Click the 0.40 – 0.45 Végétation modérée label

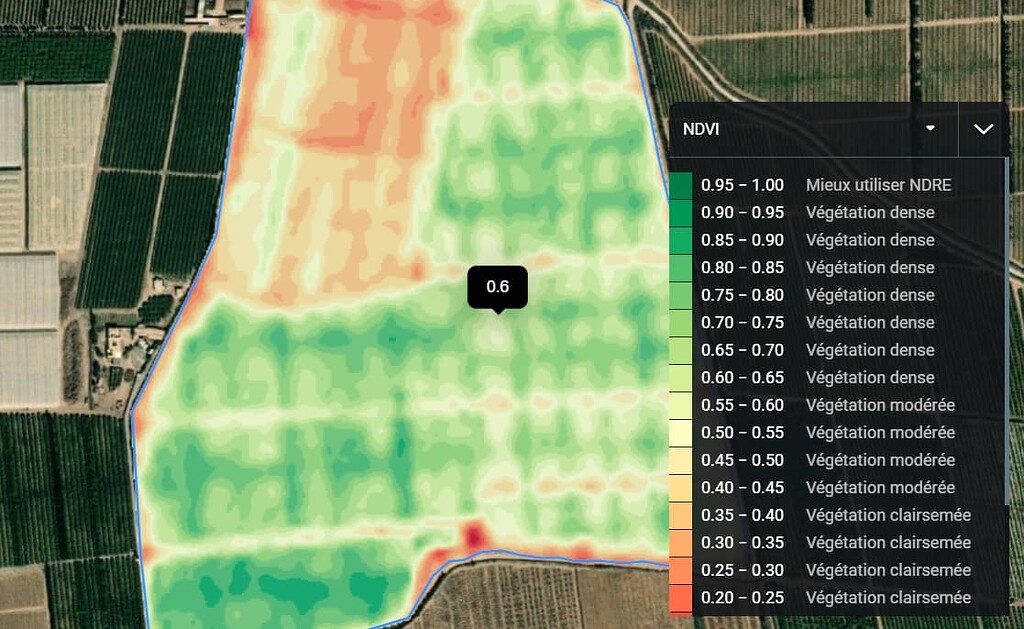[x=880, y=487]
